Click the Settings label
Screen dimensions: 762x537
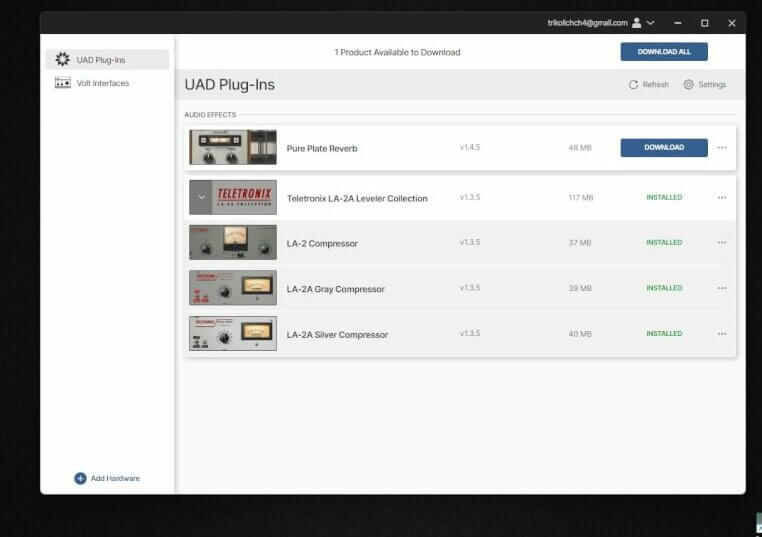[712, 85]
